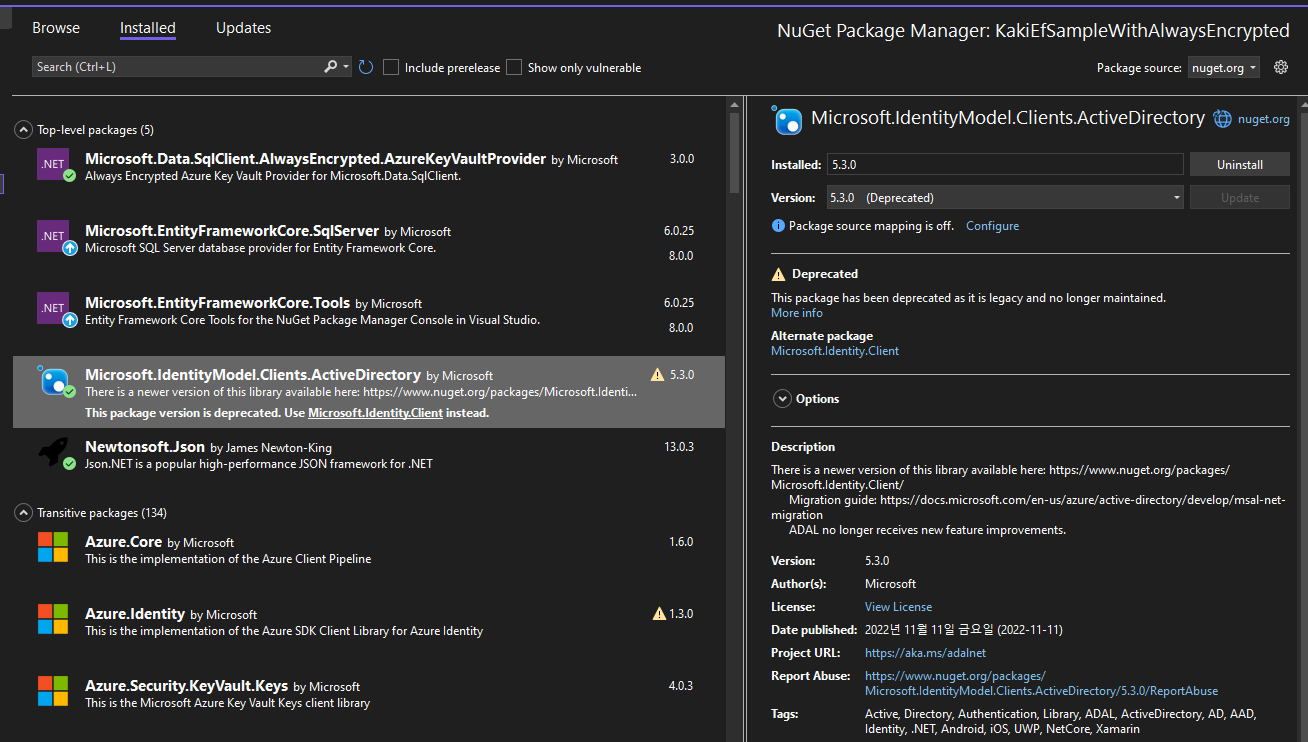1308x742 pixels.
Task: Open alternate package Microsoft.Identity.Client link
Action: [835, 351]
